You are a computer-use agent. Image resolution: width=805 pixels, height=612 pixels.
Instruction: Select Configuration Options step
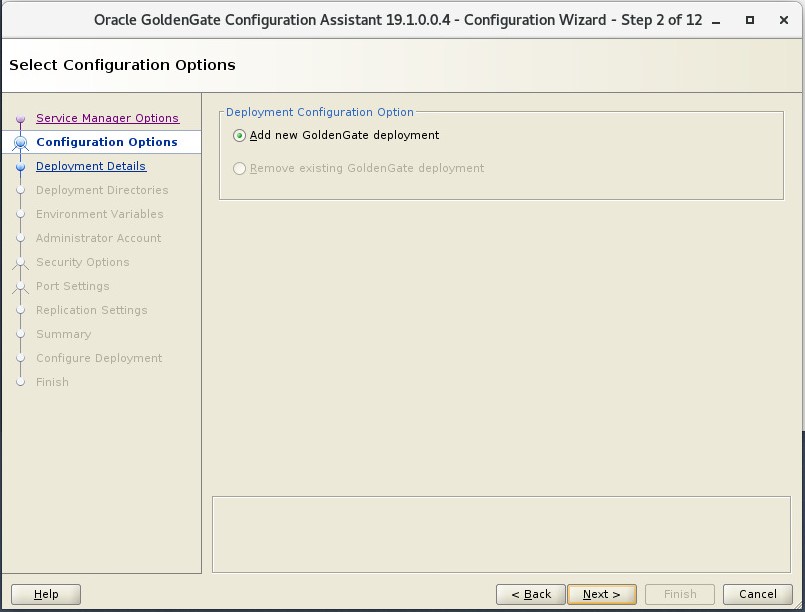[x=107, y=142]
